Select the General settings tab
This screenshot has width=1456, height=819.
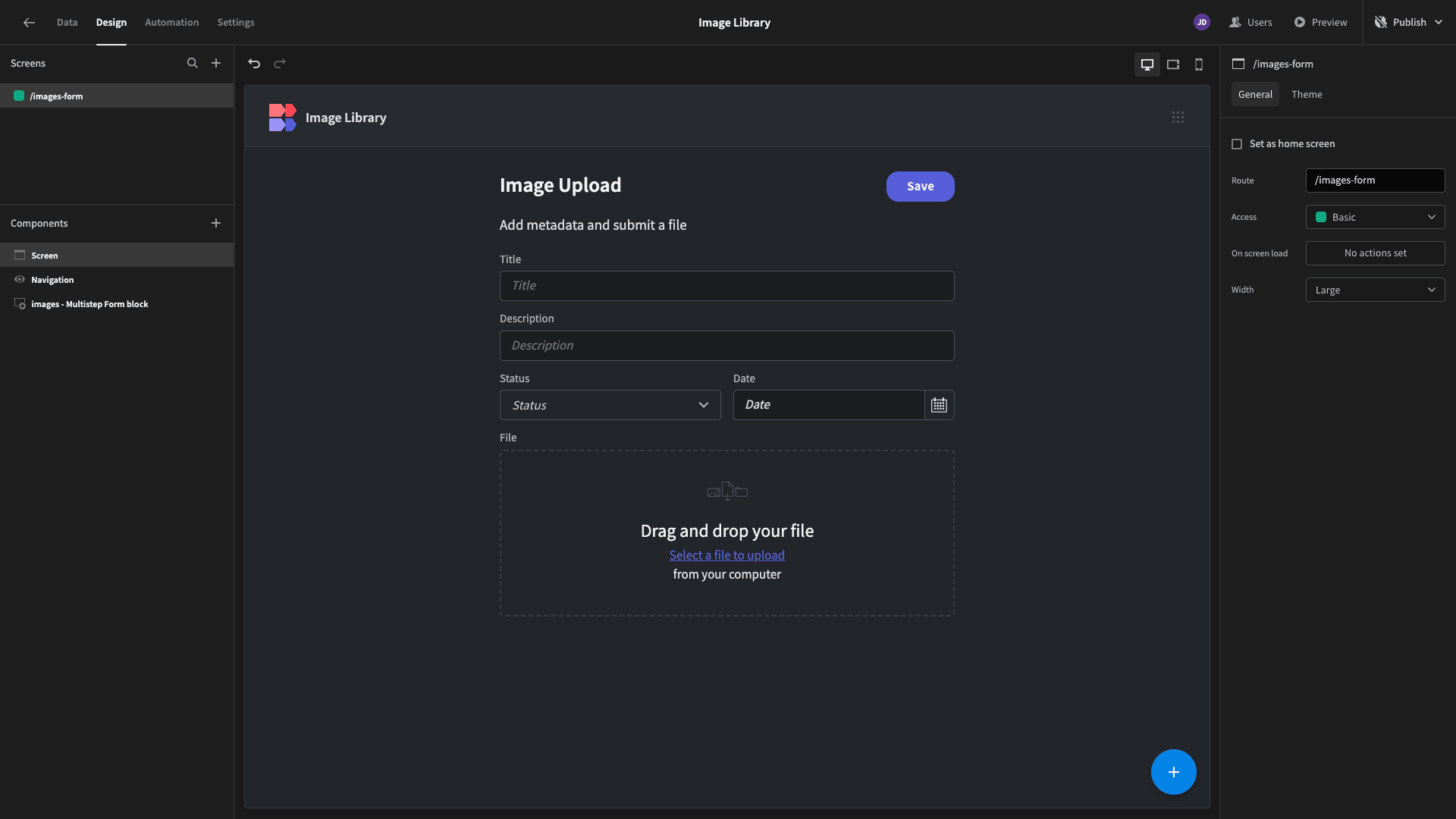1255,95
